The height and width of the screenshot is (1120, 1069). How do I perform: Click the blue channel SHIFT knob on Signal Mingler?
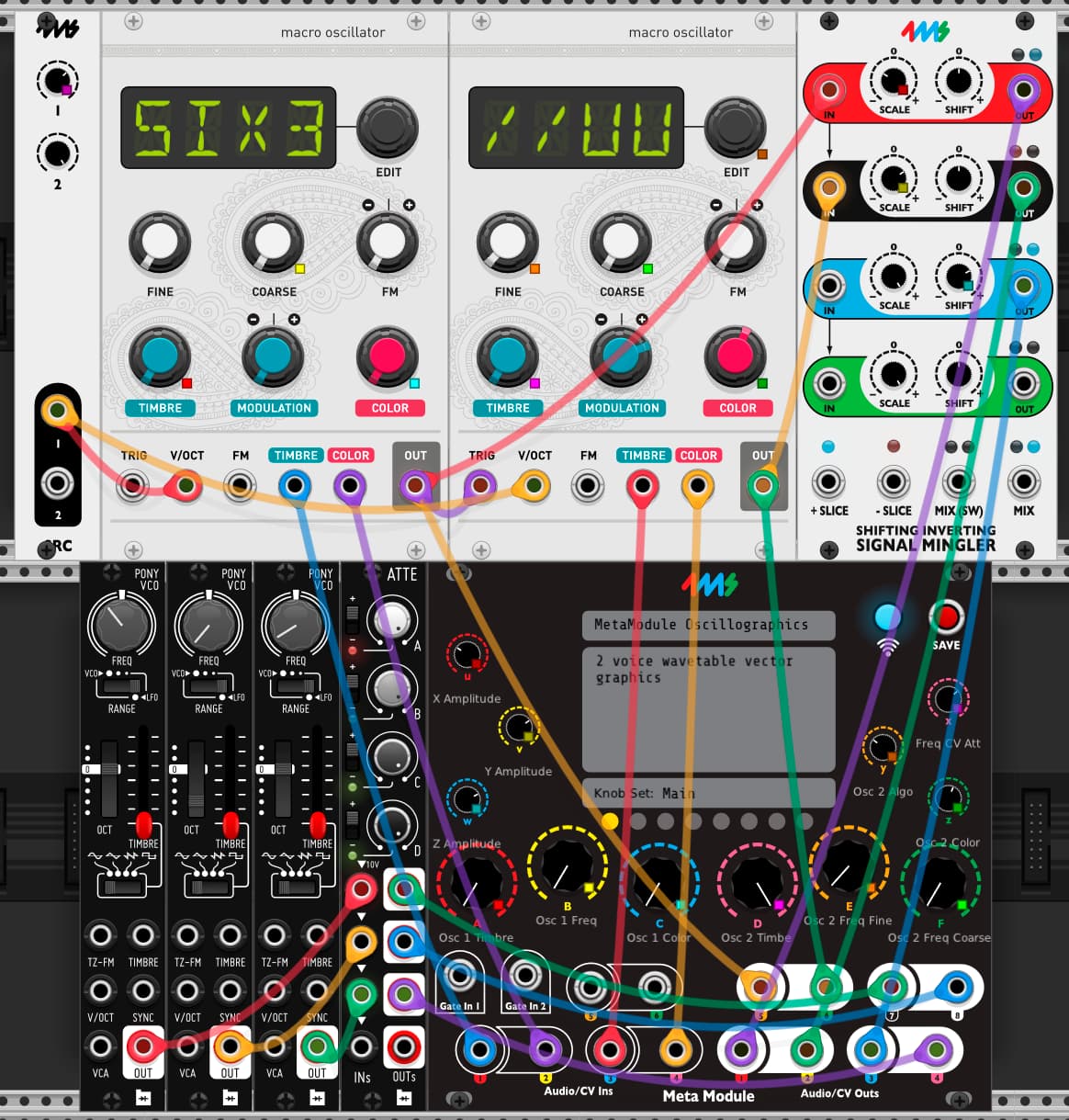958,277
